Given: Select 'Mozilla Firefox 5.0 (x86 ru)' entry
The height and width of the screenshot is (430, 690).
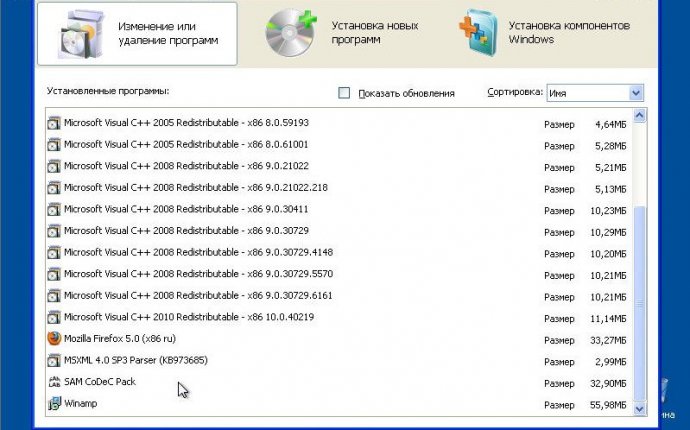Looking at the screenshot, I should pyautogui.click(x=120, y=338).
